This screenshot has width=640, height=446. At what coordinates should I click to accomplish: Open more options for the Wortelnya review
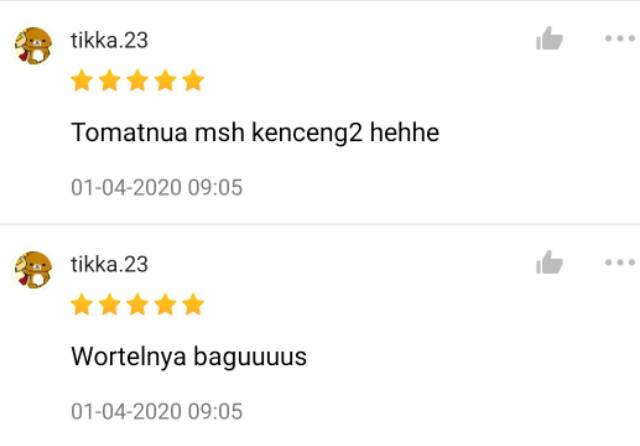(620, 262)
